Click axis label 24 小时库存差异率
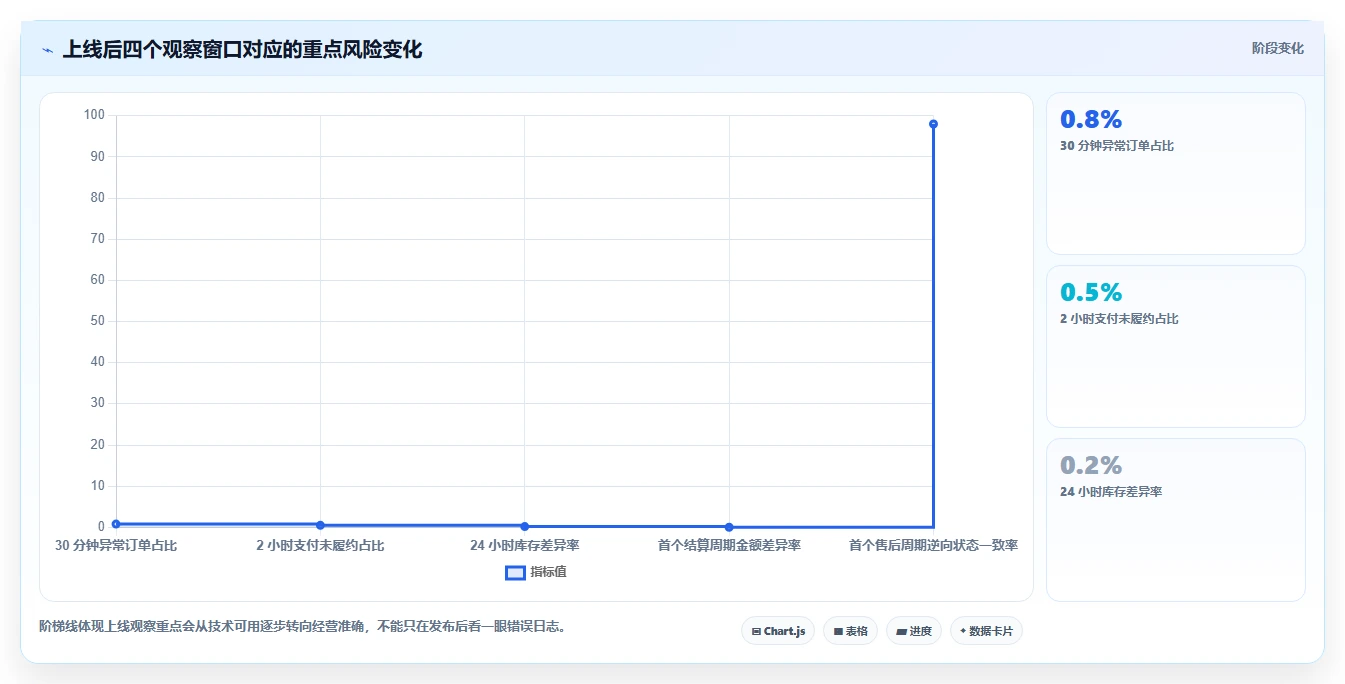The width and height of the screenshot is (1345, 684). (x=524, y=545)
